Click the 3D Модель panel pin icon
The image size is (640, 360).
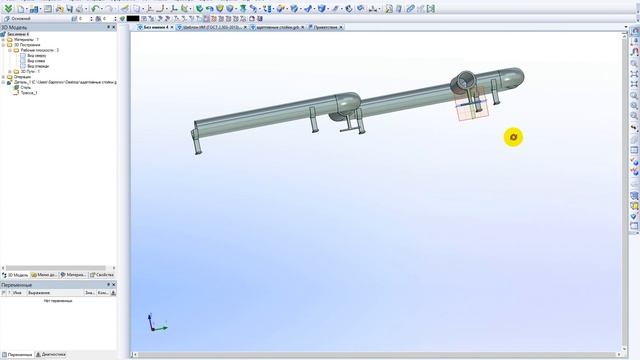[109, 27]
